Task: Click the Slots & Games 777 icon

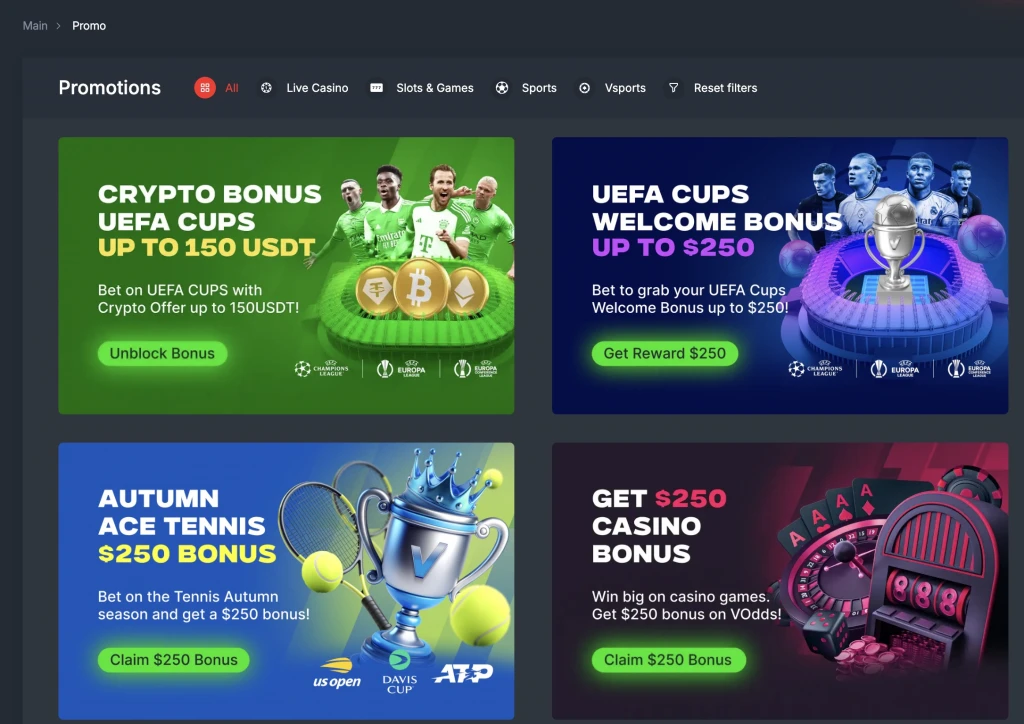Action: [376, 87]
